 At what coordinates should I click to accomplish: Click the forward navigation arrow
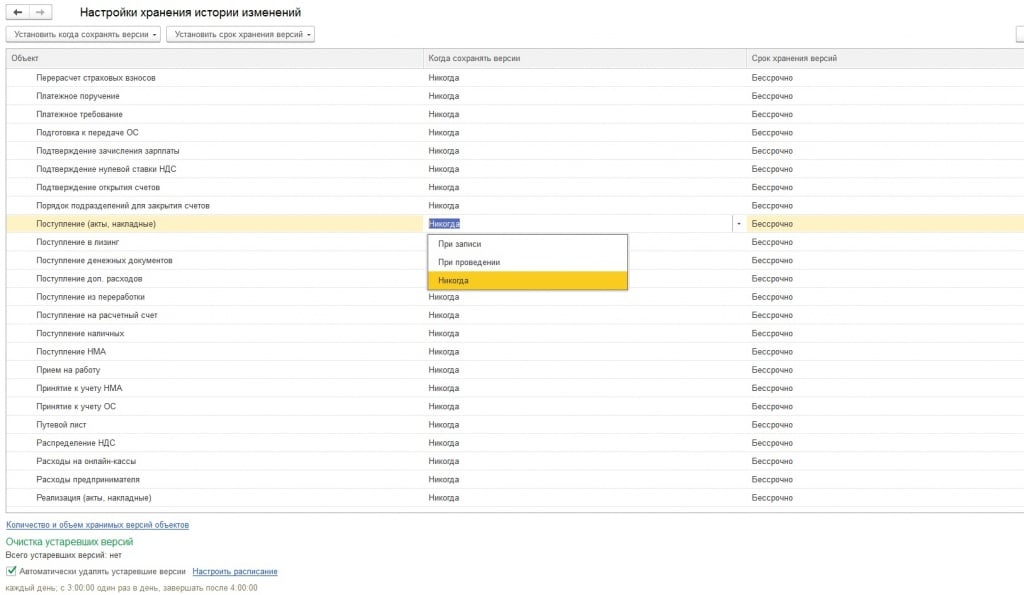40,12
